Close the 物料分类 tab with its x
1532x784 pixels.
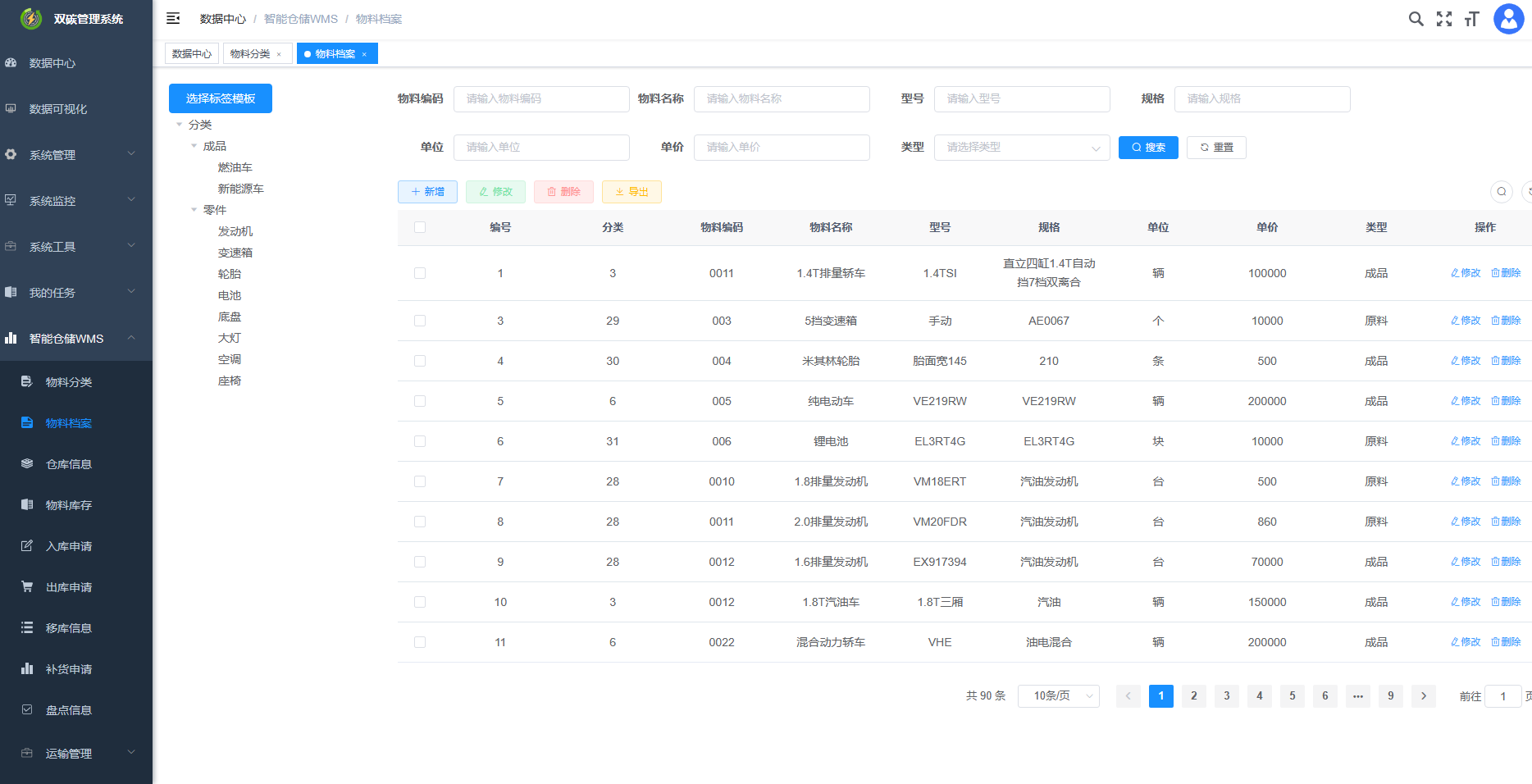279,54
